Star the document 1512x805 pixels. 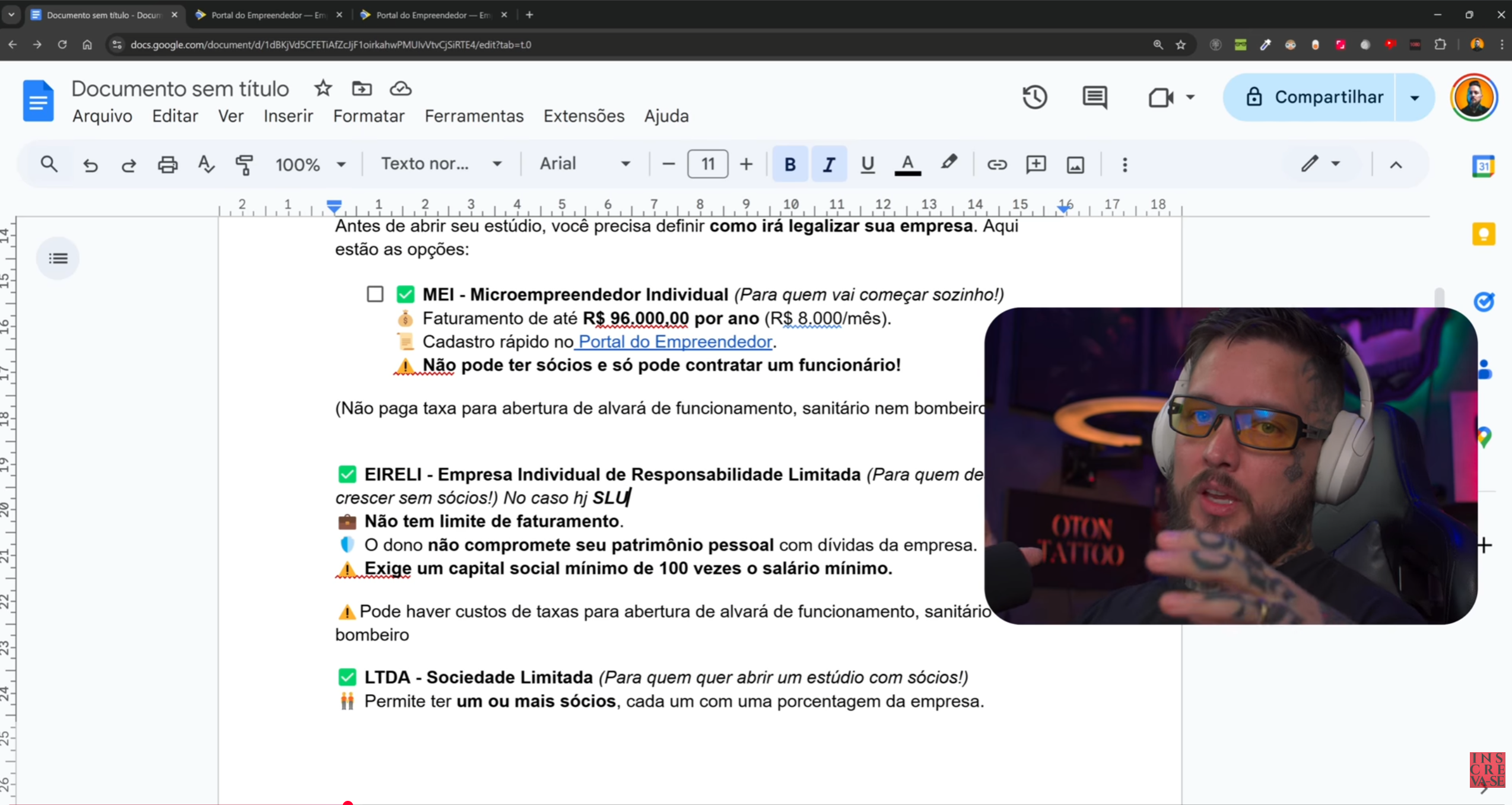(x=323, y=88)
